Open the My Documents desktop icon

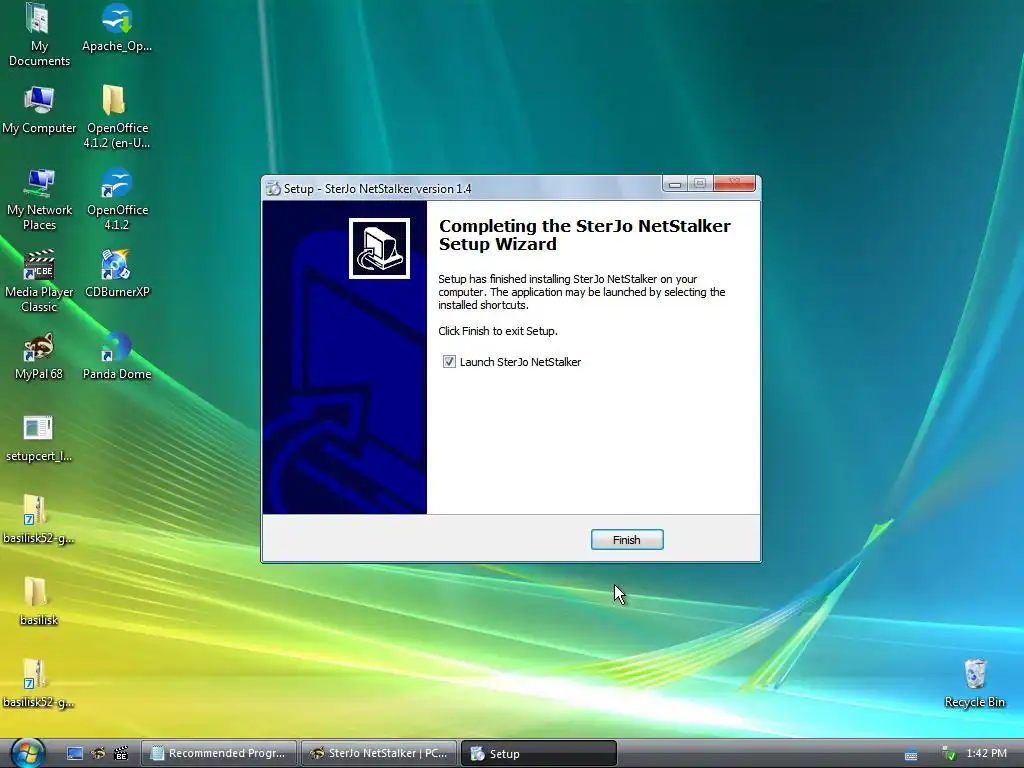(39, 35)
